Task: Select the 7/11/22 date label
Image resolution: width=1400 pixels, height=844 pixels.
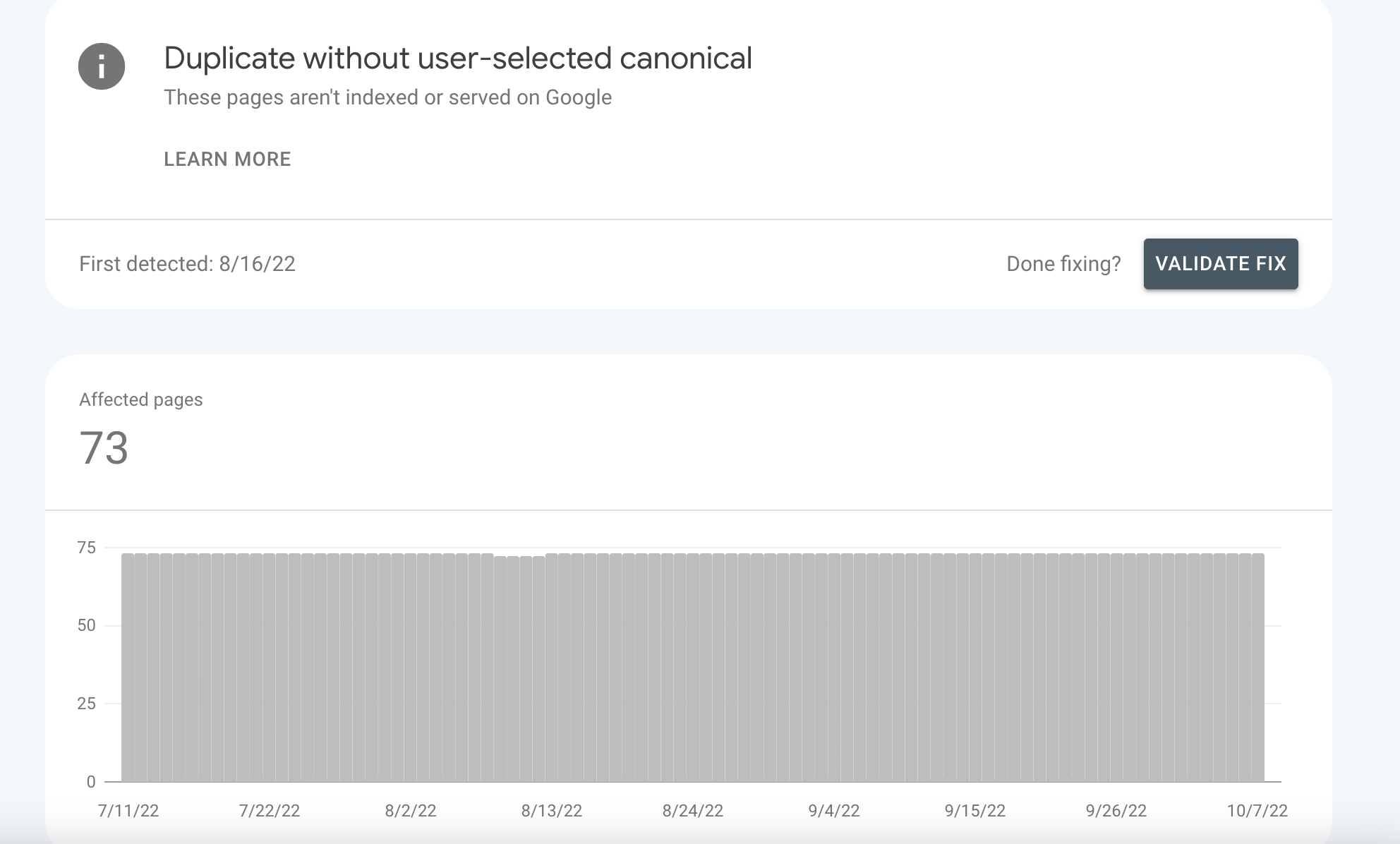Action: 128,811
